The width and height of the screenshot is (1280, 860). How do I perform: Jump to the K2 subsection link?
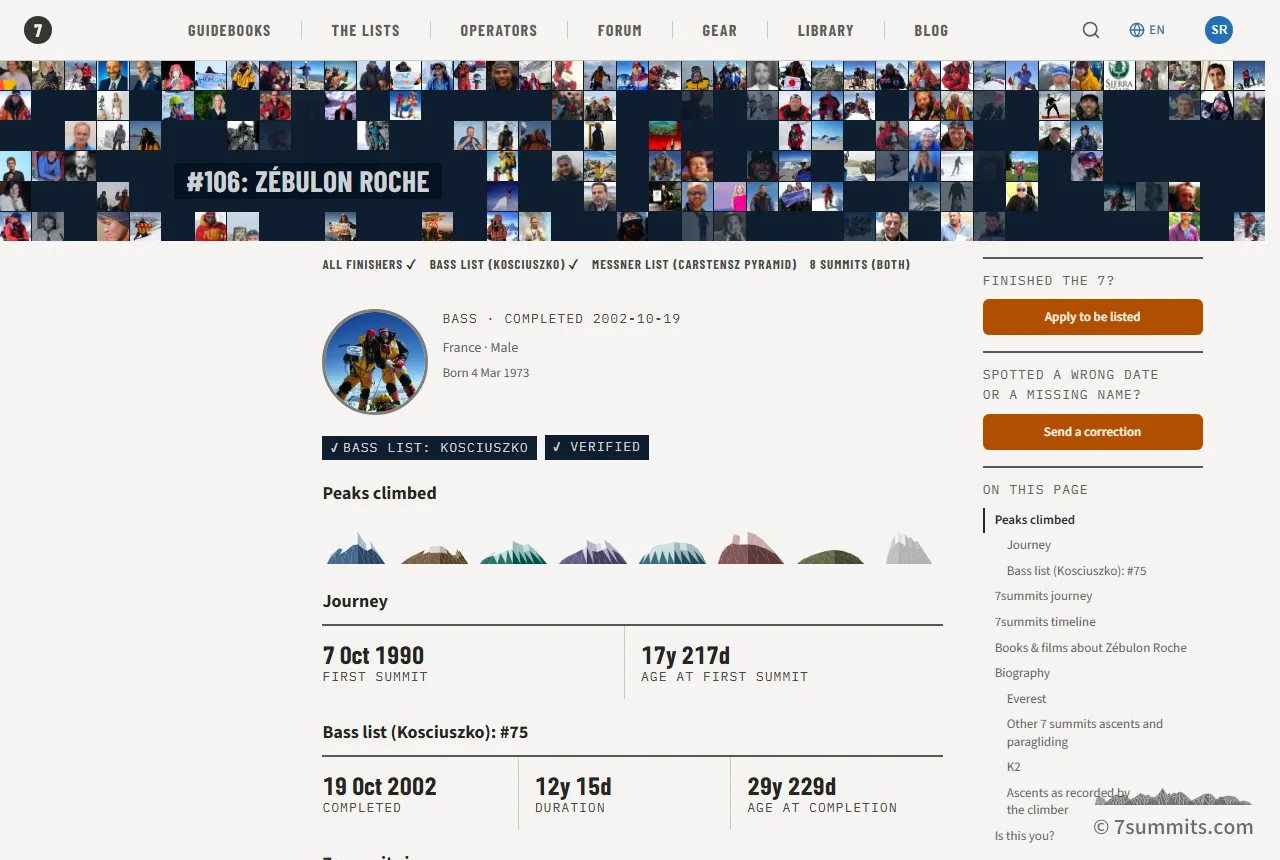[1014, 767]
